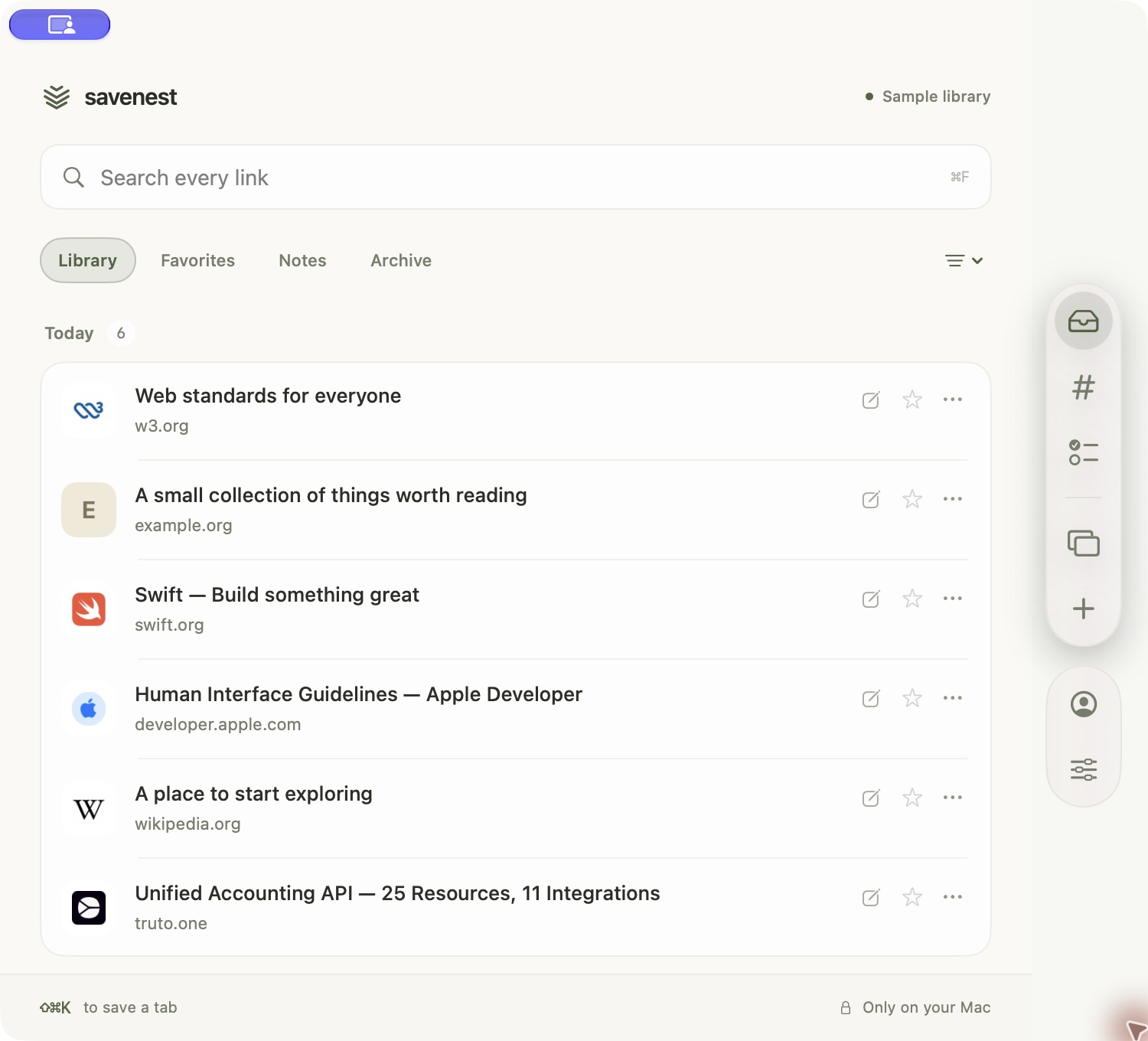Star the Swift link
The height and width of the screenshot is (1041, 1148).
pos(912,599)
